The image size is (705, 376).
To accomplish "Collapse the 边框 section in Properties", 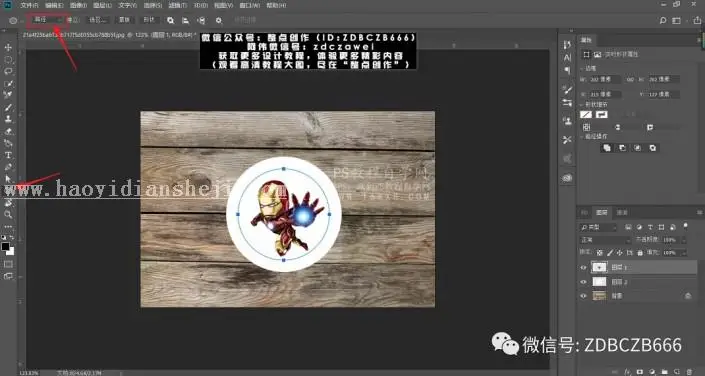I will 582,68.
